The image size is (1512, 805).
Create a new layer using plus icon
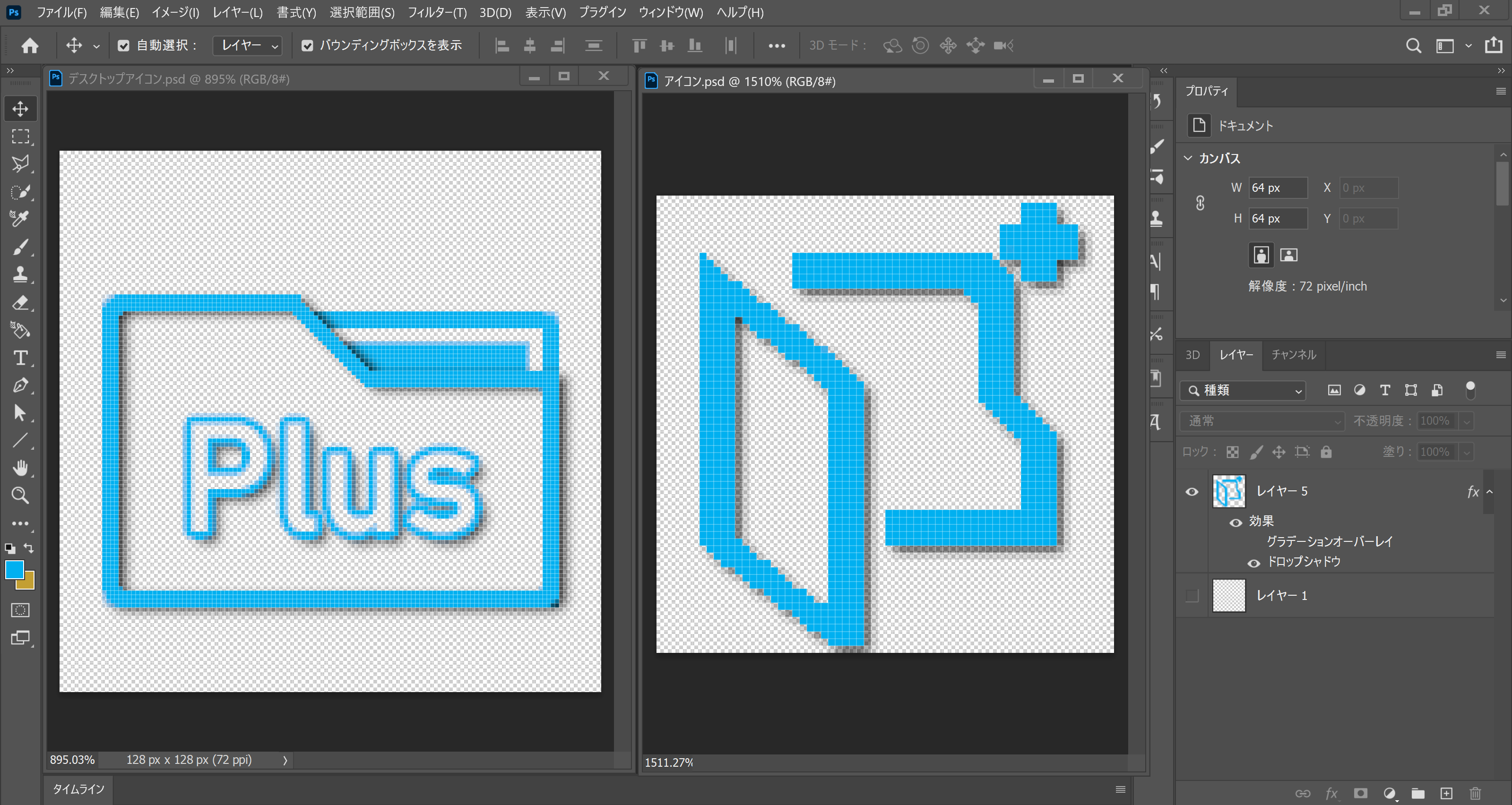click(1446, 793)
